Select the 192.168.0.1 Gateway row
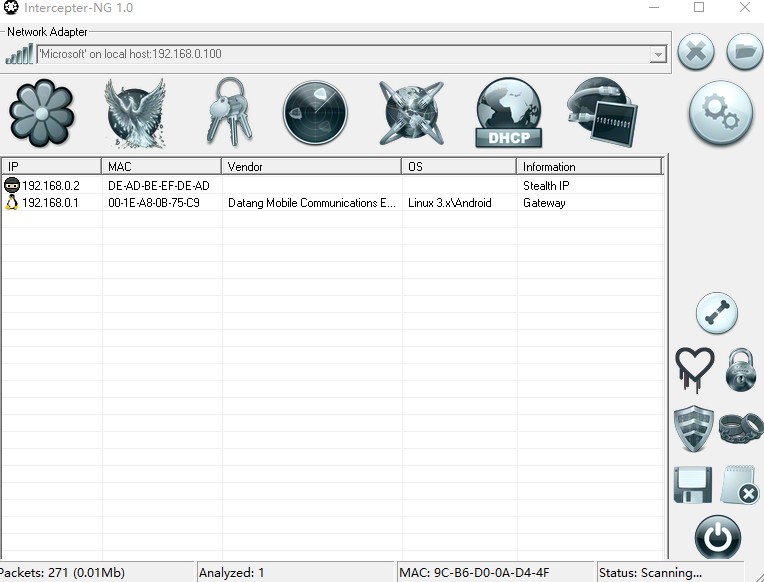 (332, 203)
